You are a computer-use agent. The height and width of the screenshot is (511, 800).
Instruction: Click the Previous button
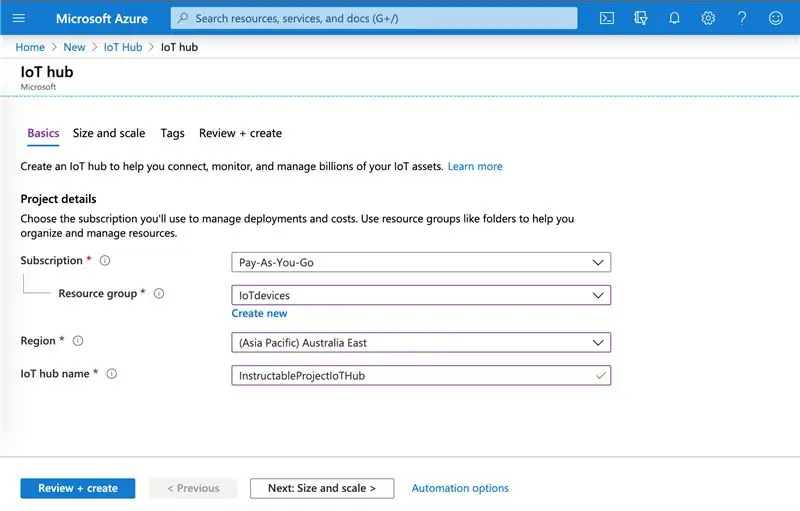click(193, 488)
